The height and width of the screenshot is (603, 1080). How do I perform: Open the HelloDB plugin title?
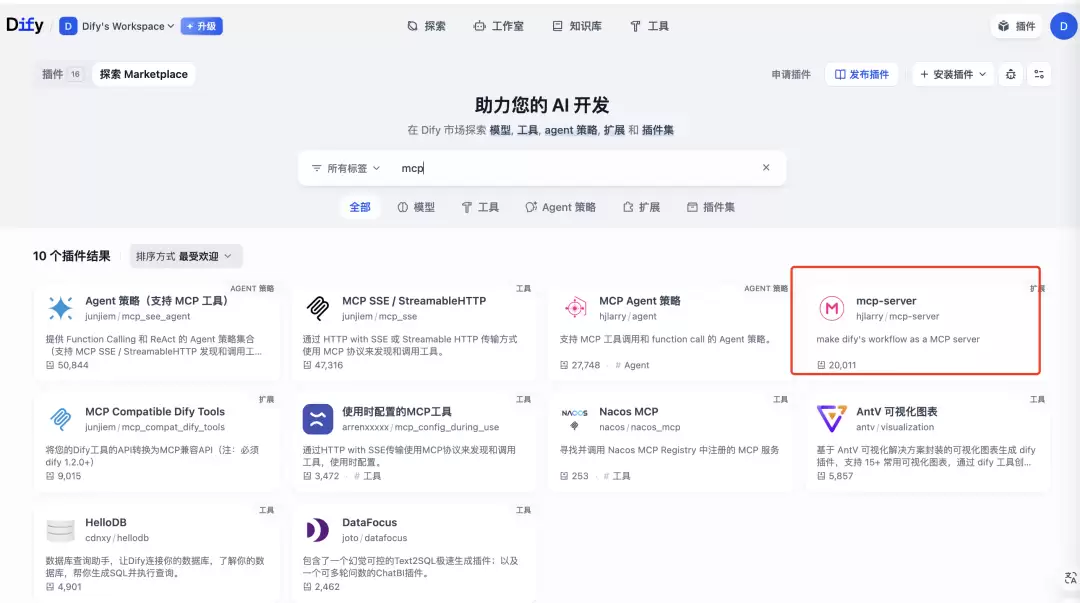[x=105, y=522]
